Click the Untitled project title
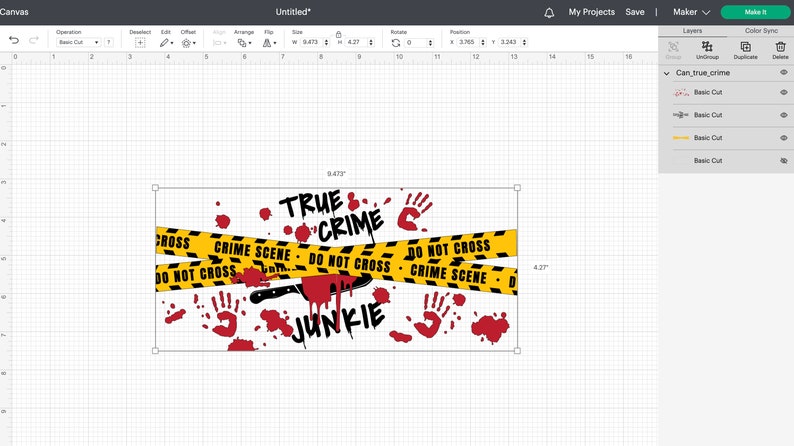The height and width of the screenshot is (446, 794). 293,12
